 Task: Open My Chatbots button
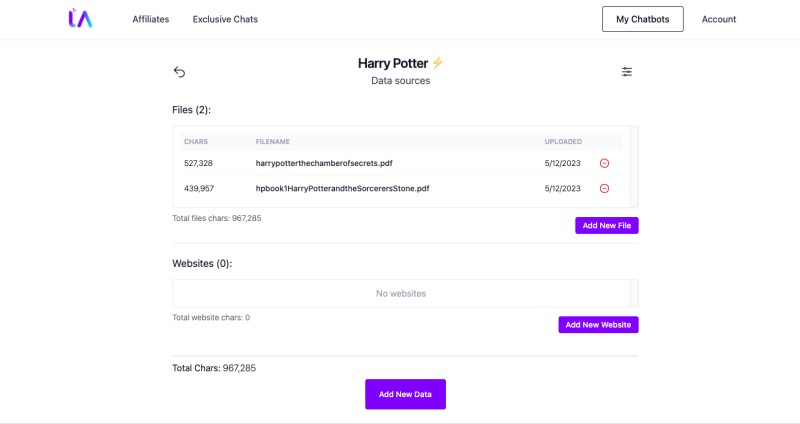(642, 19)
